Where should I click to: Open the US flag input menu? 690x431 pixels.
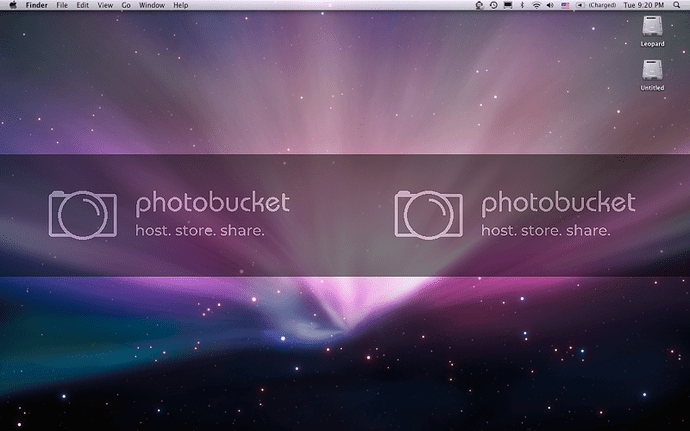coord(565,5)
